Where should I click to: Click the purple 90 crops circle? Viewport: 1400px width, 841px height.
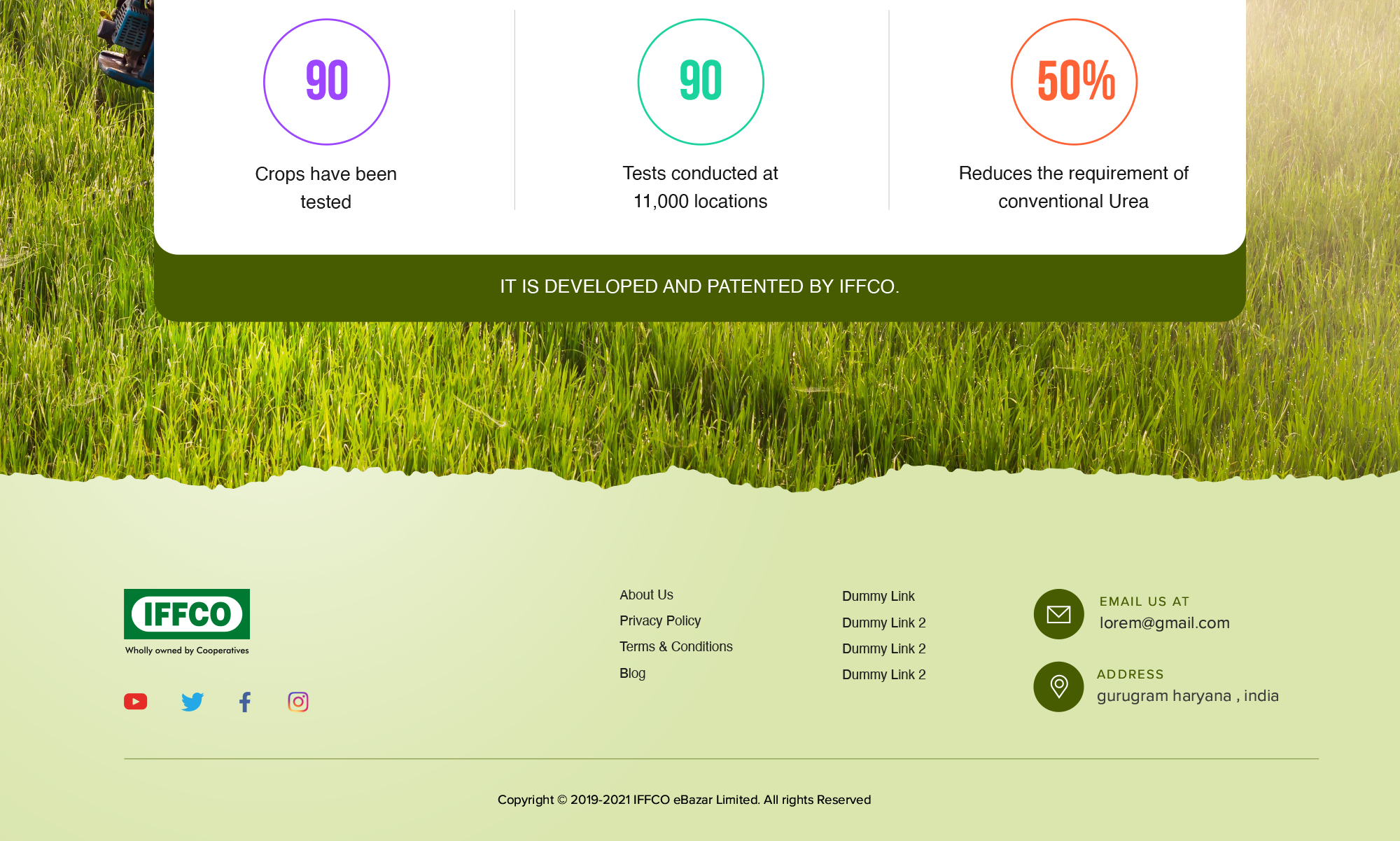(326, 82)
